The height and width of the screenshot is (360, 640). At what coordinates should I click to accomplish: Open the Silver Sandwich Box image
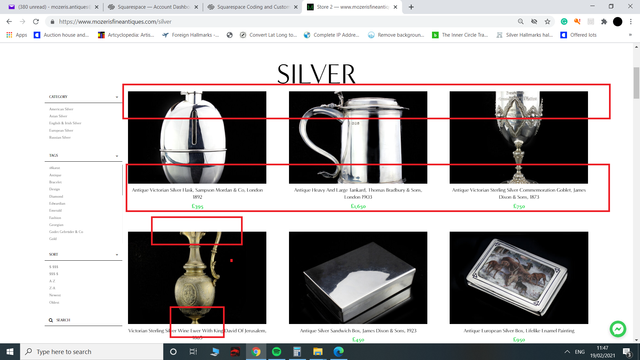[358, 278]
